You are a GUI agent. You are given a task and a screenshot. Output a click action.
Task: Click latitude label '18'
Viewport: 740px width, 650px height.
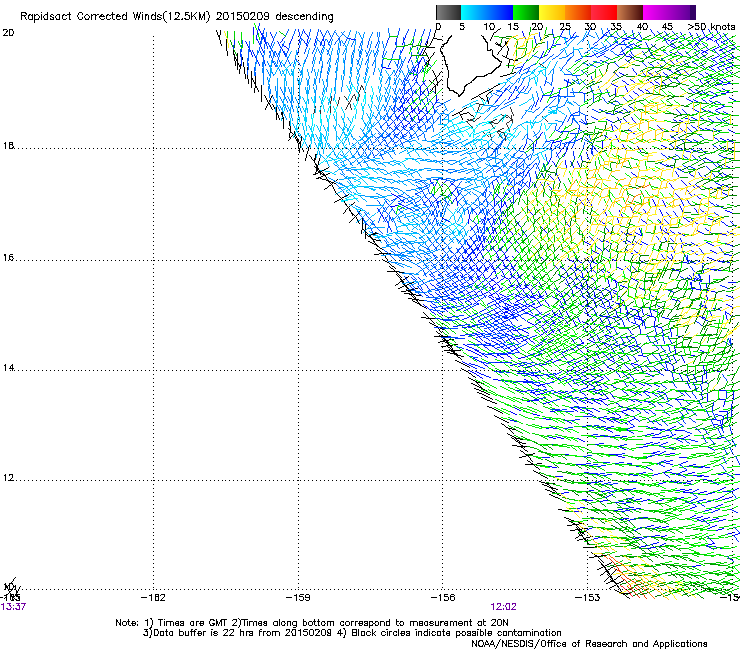[x=8, y=146]
